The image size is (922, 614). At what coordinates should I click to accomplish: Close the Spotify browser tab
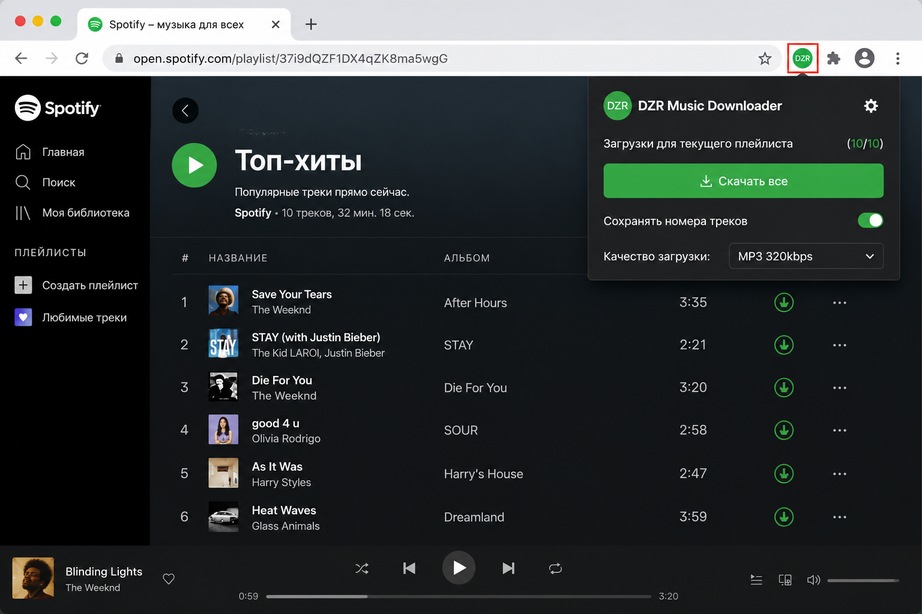point(275,24)
